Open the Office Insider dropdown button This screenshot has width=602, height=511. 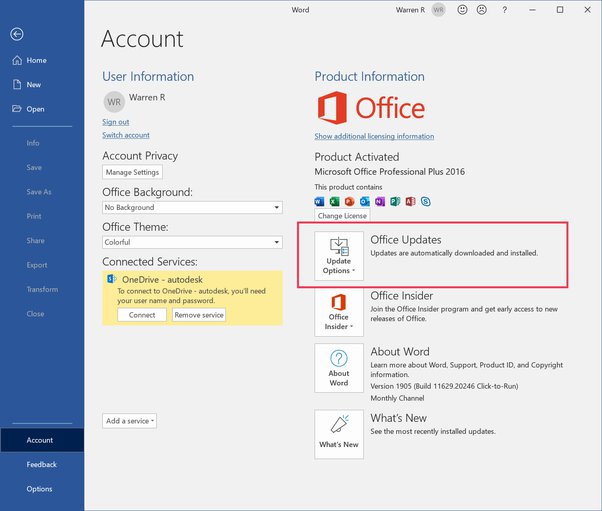[x=339, y=312]
